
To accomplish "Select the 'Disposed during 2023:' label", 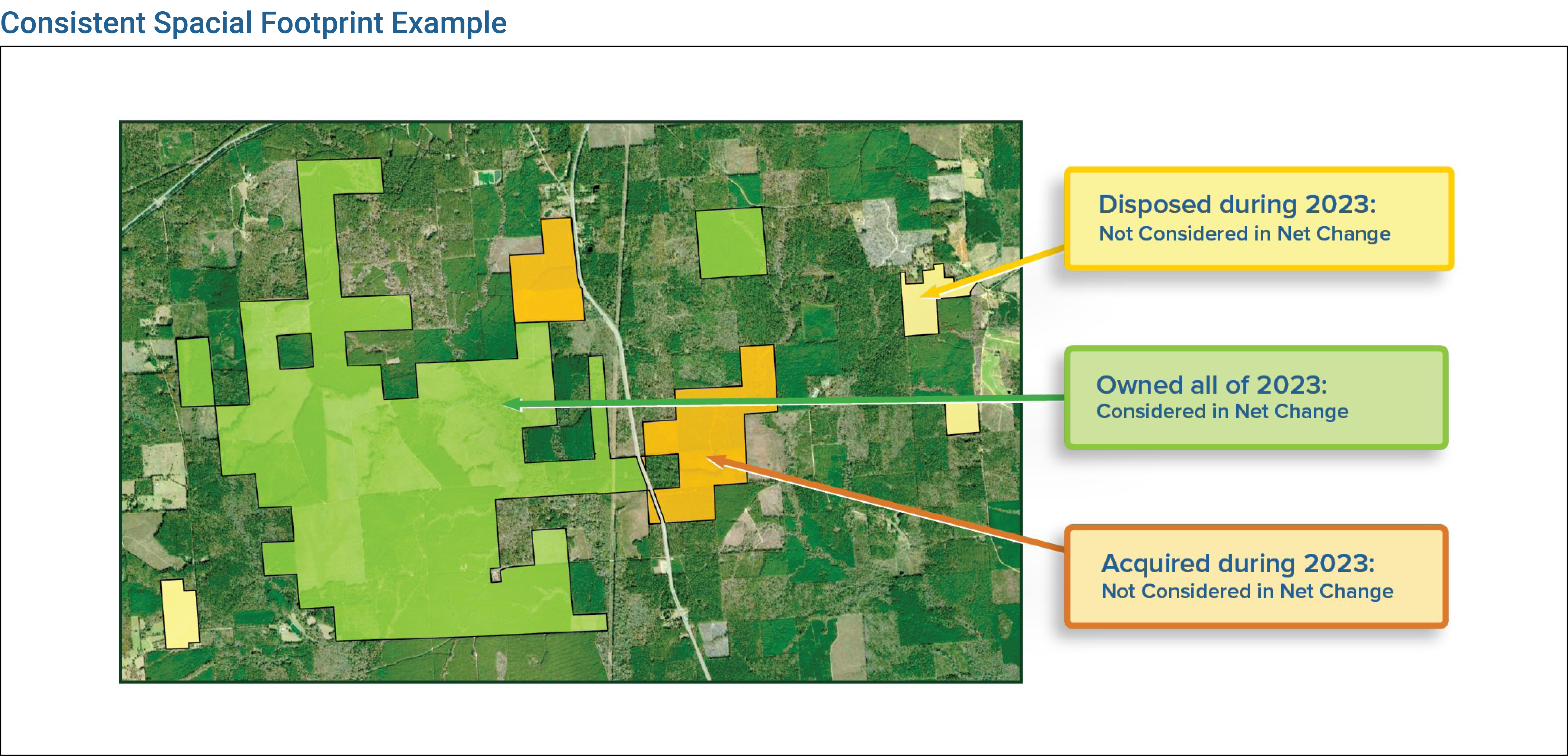I will tap(1237, 204).
